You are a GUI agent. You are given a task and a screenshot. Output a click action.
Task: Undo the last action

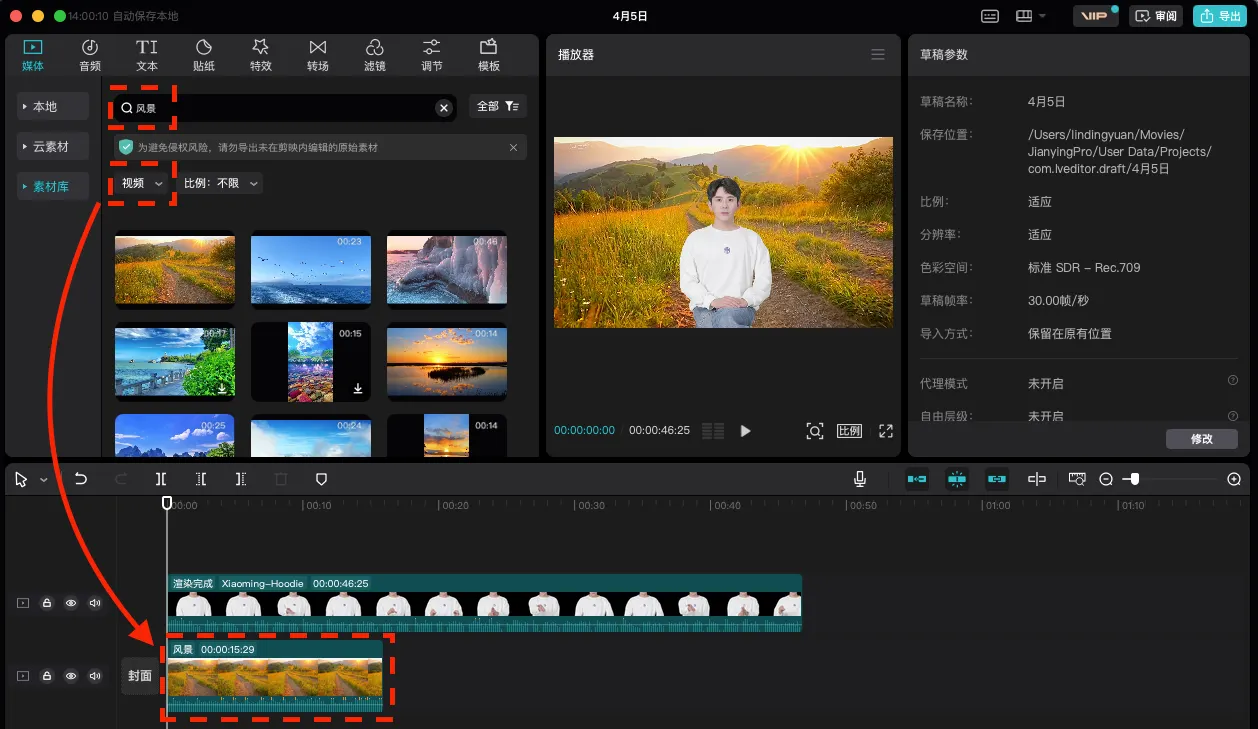point(81,479)
